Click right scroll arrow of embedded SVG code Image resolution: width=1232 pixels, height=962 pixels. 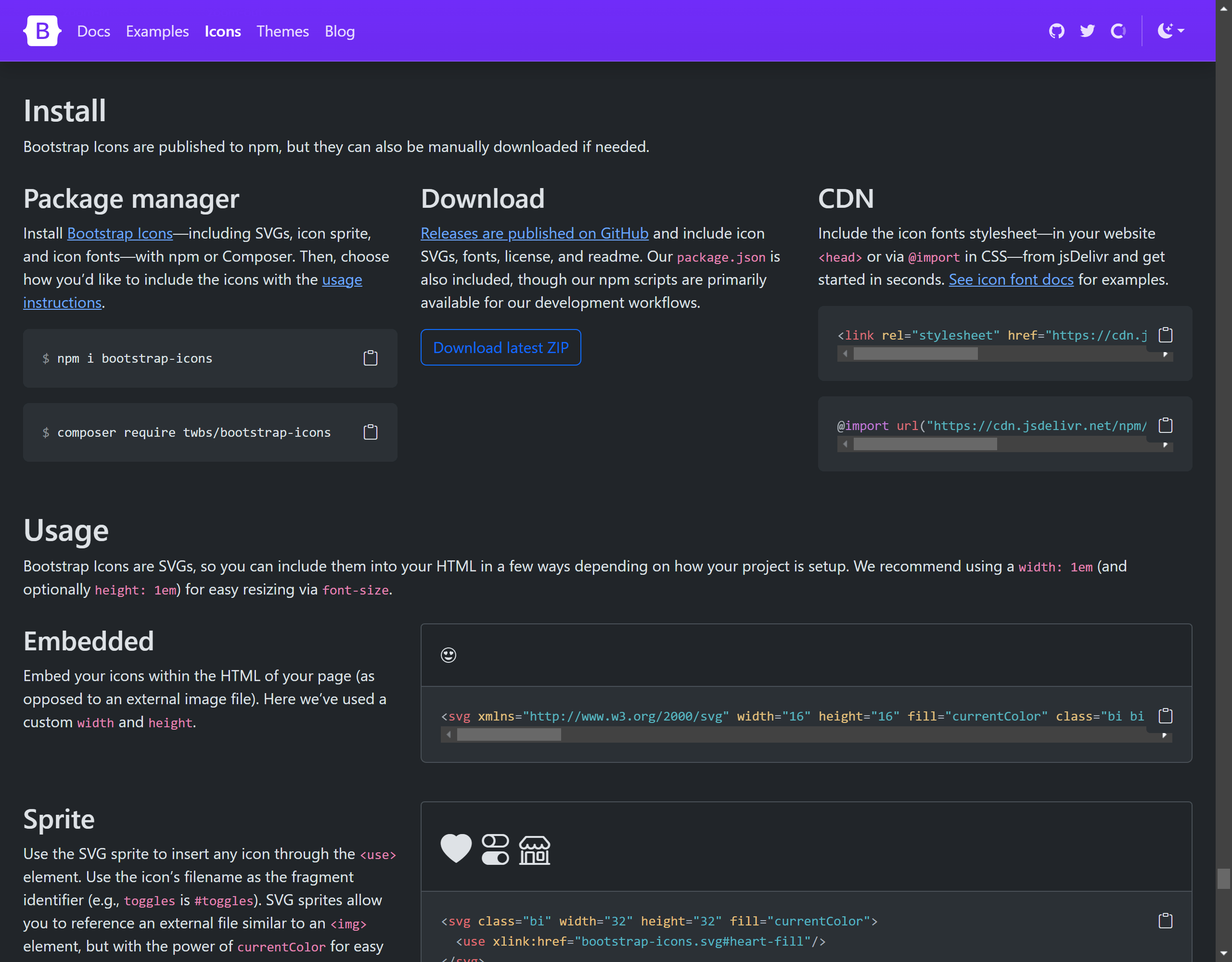pyautogui.click(x=1164, y=735)
